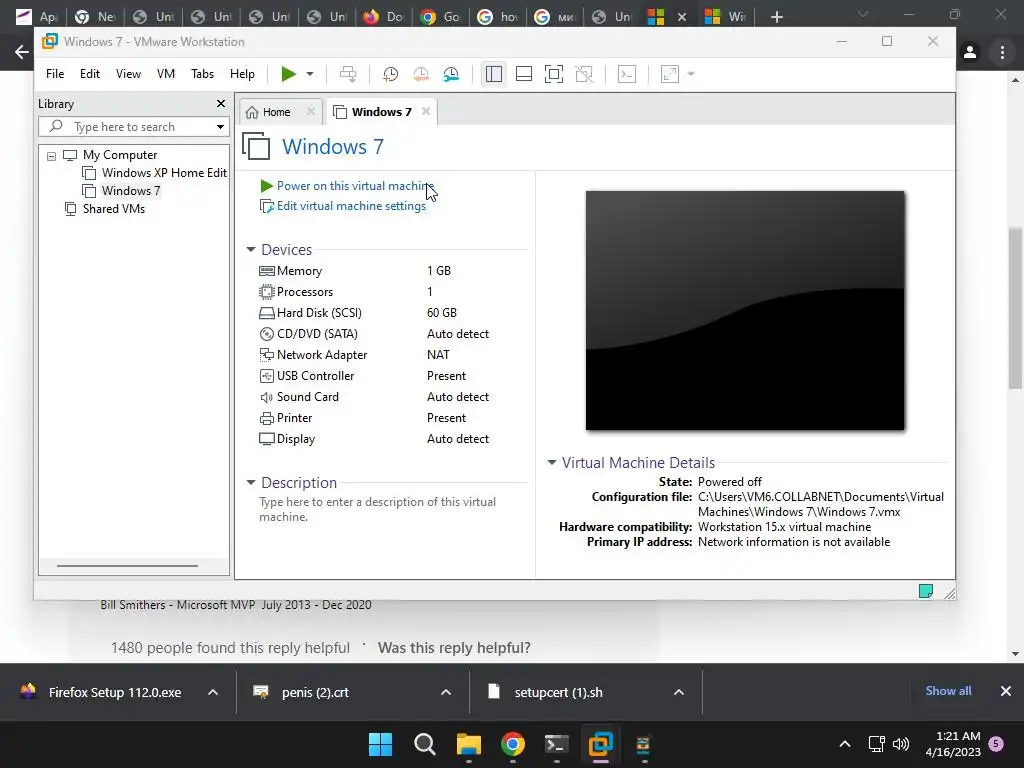Click the message log status bar icon
1024x768 pixels.
[x=925, y=591]
